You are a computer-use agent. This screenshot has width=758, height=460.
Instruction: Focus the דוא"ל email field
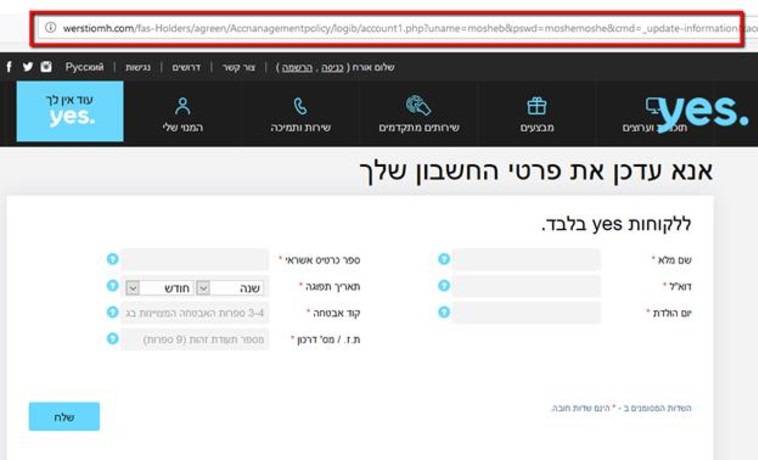(526, 286)
